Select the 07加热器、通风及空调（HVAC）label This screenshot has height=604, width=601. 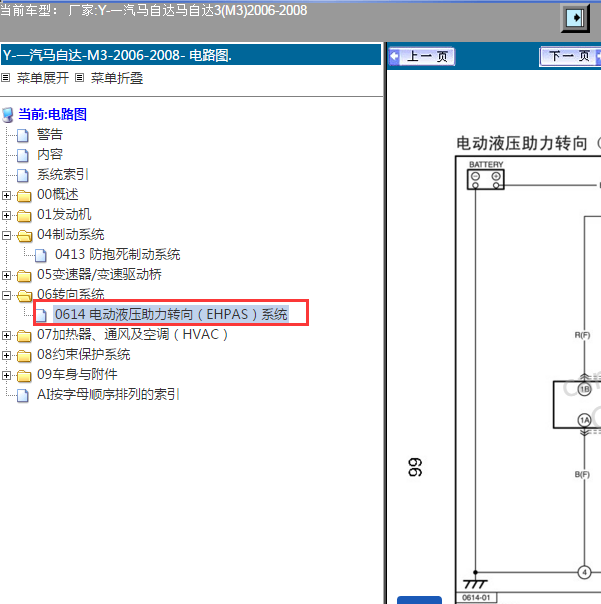click(x=133, y=335)
